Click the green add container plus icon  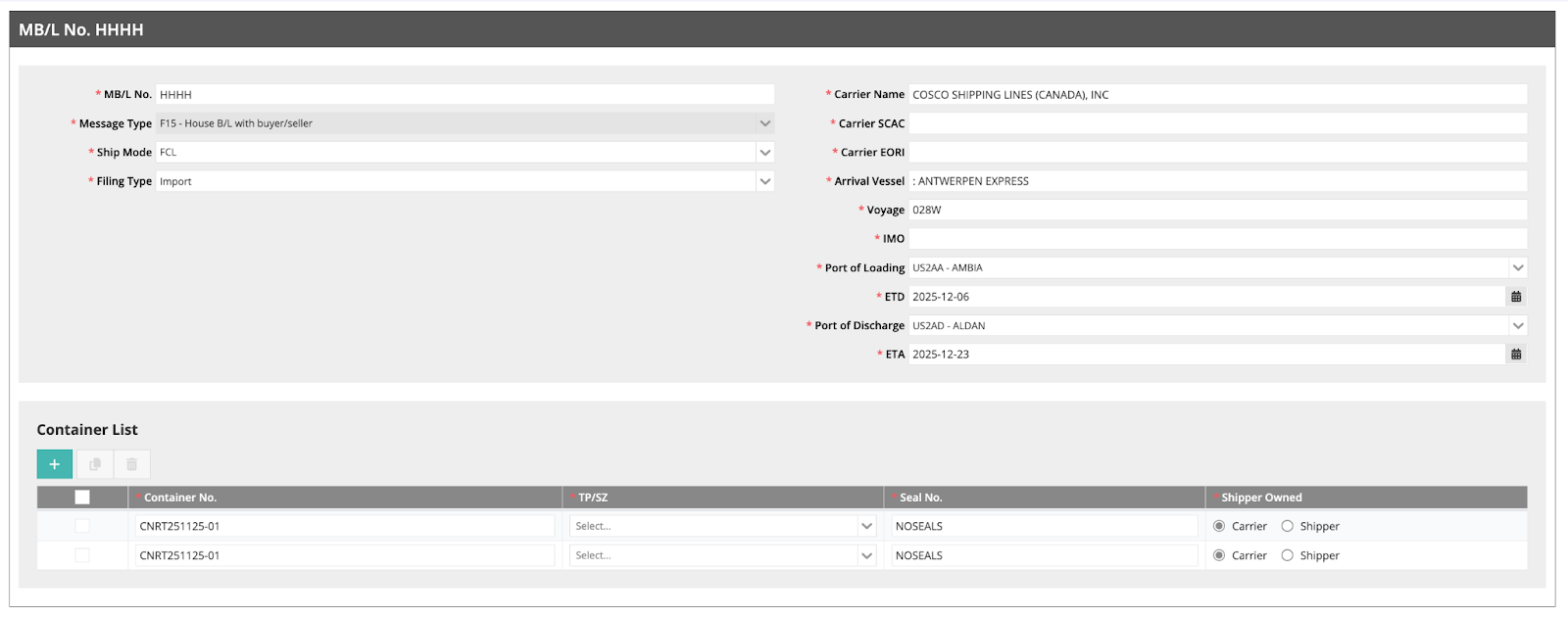55,464
